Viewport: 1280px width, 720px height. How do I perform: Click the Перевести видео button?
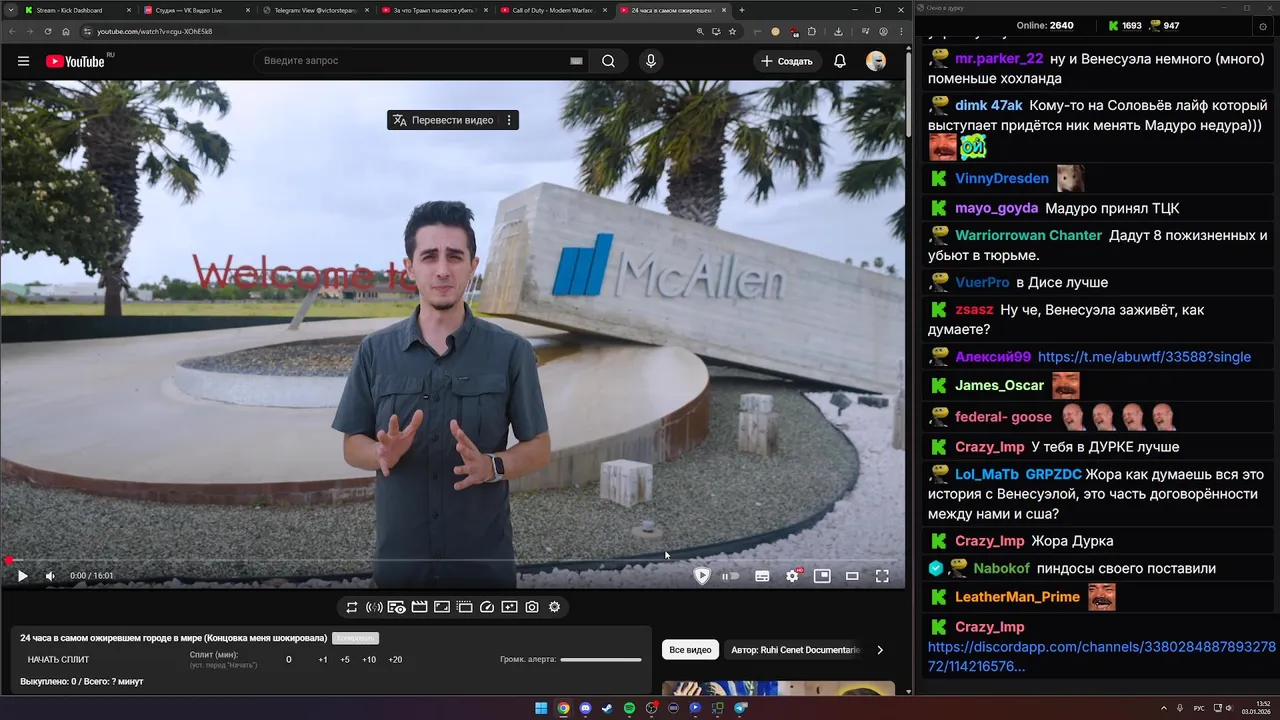pyautogui.click(x=443, y=120)
